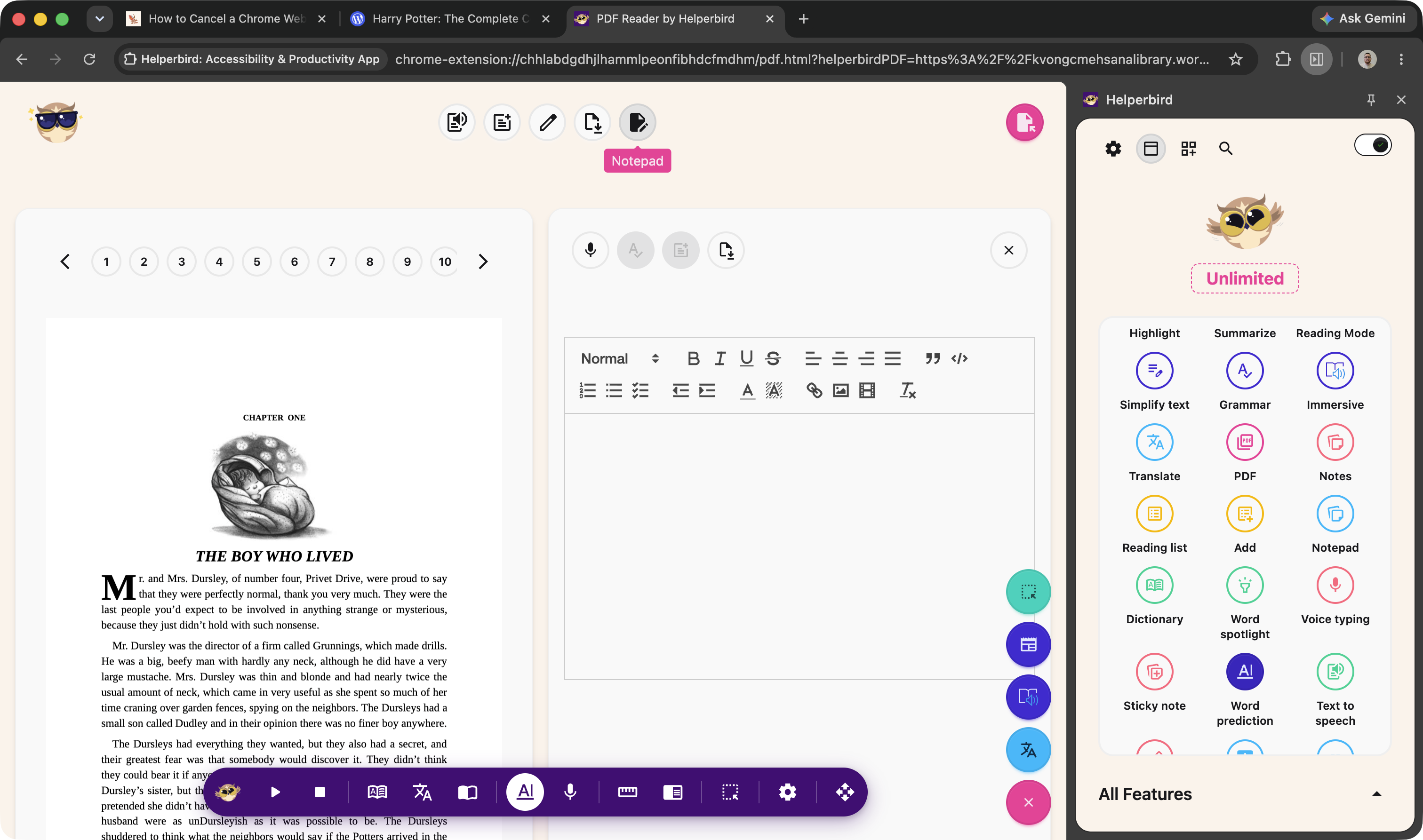The image size is (1423, 840).
Task: Switch to the Harry Potter browser tab
Action: coord(451,19)
